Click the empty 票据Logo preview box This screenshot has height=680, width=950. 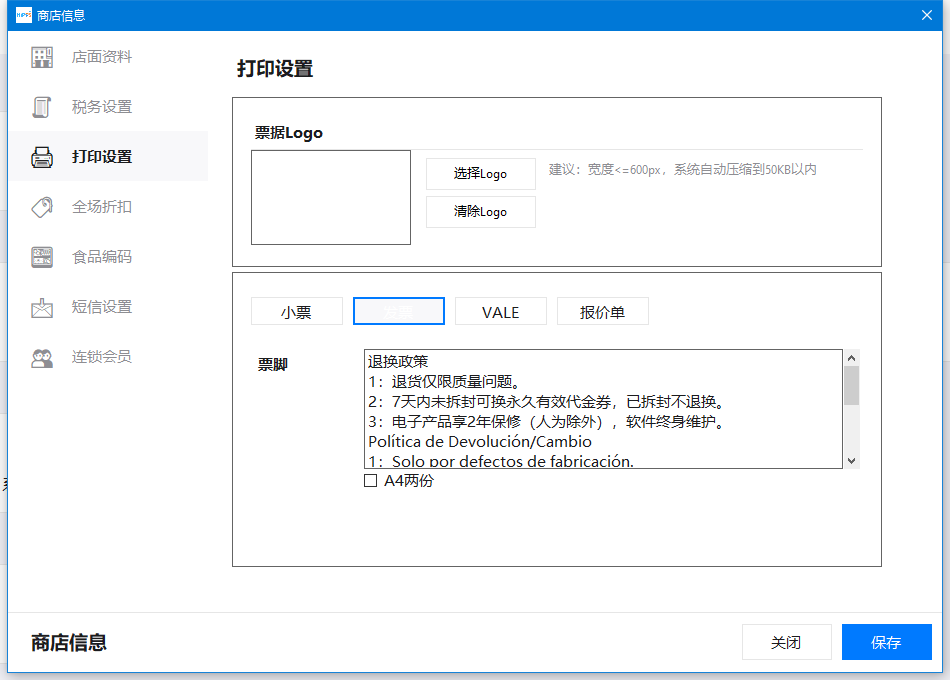click(x=331, y=198)
